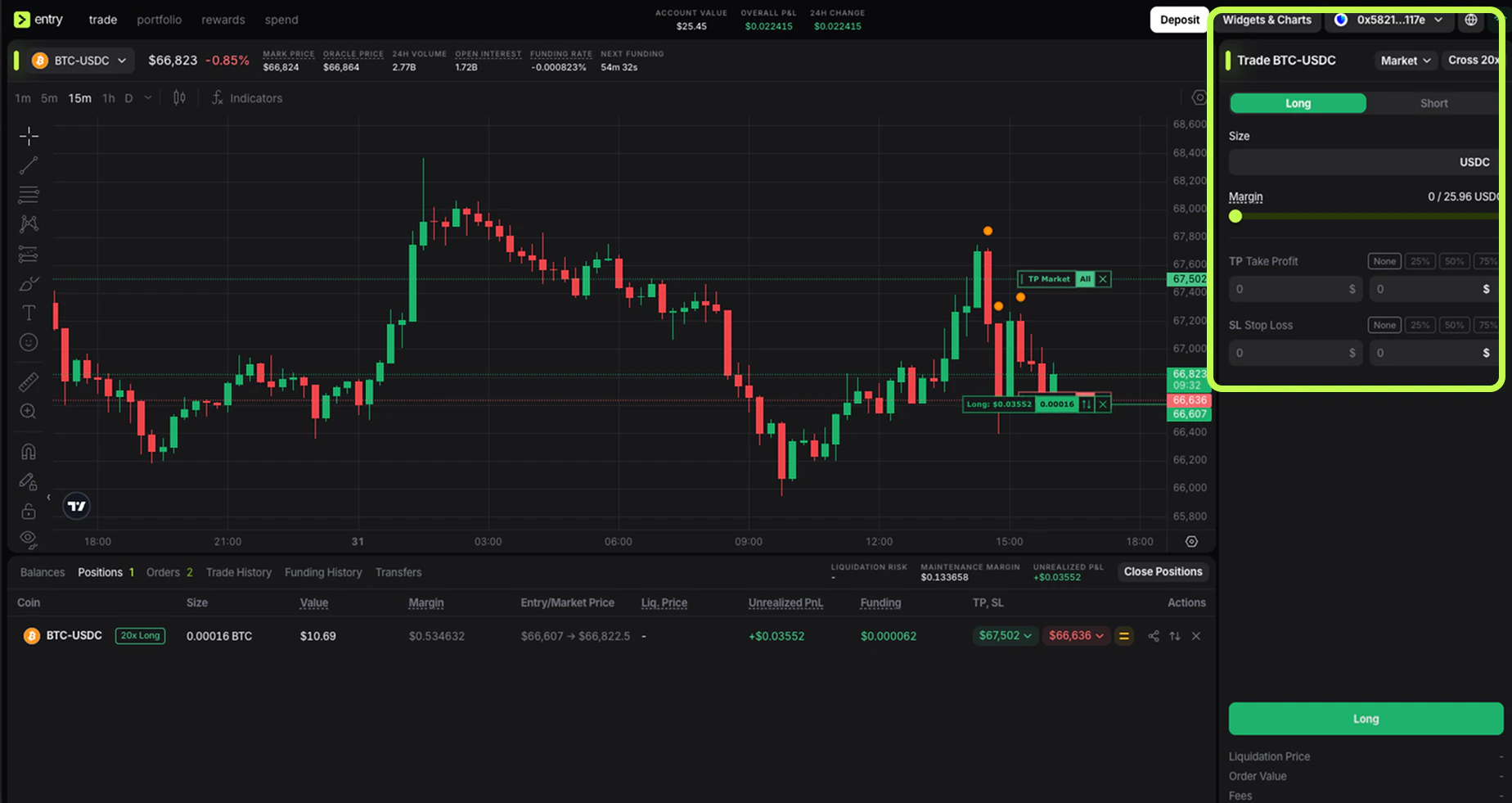This screenshot has height=803, width=1512.
Task: Click the Bitcoin icon in pair selector
Action: coord(39,61)
